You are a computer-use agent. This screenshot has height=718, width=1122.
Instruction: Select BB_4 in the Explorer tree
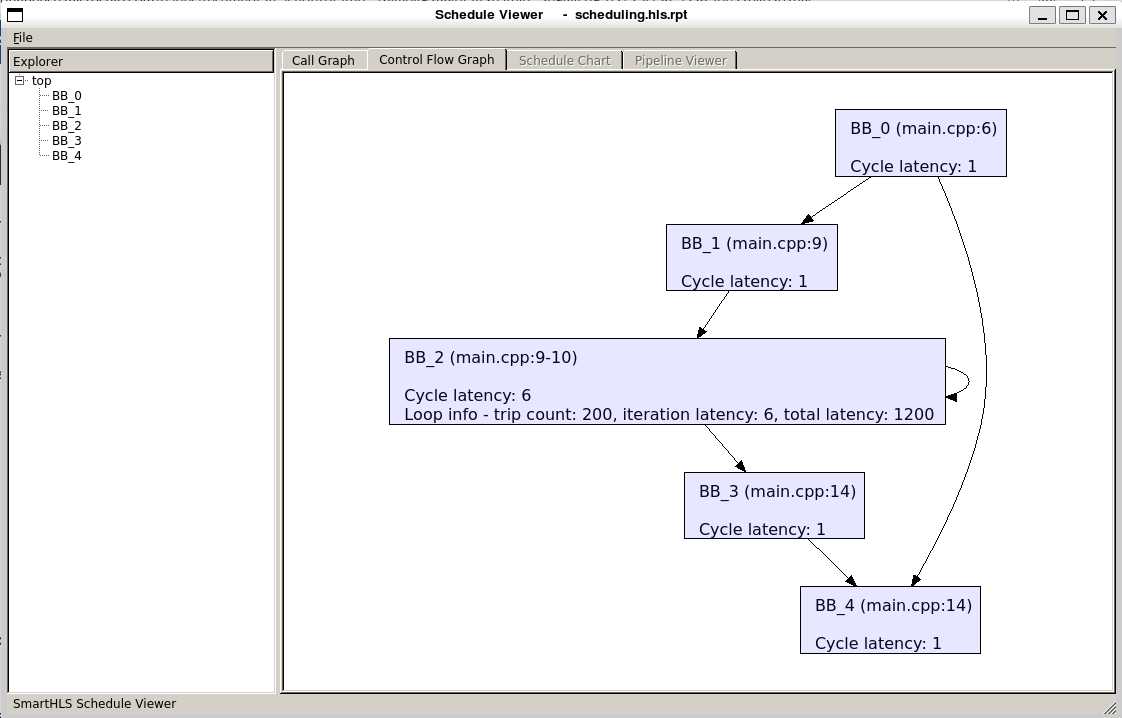point(66,156)
